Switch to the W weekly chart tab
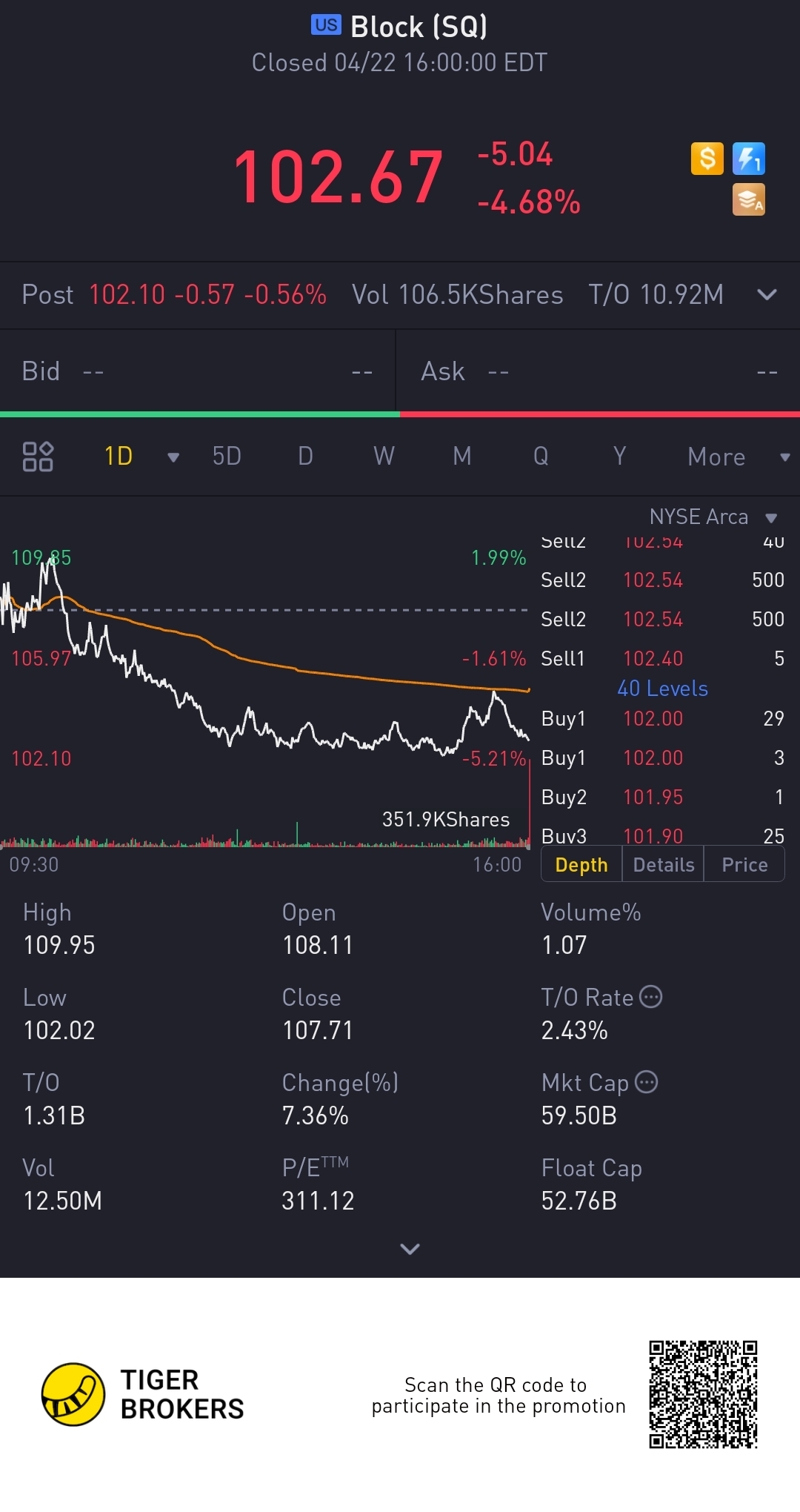The height and width of the screenshot is (1512, 800). pyautogui.click(x=384, y=457)
